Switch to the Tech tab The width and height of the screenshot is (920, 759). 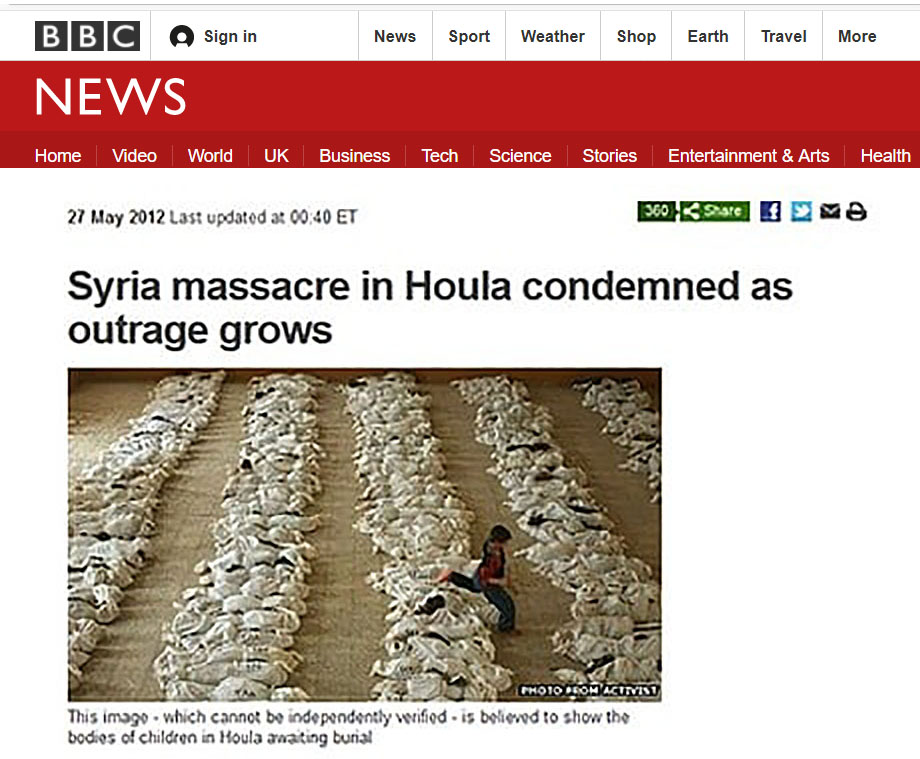tap(439, 155)
